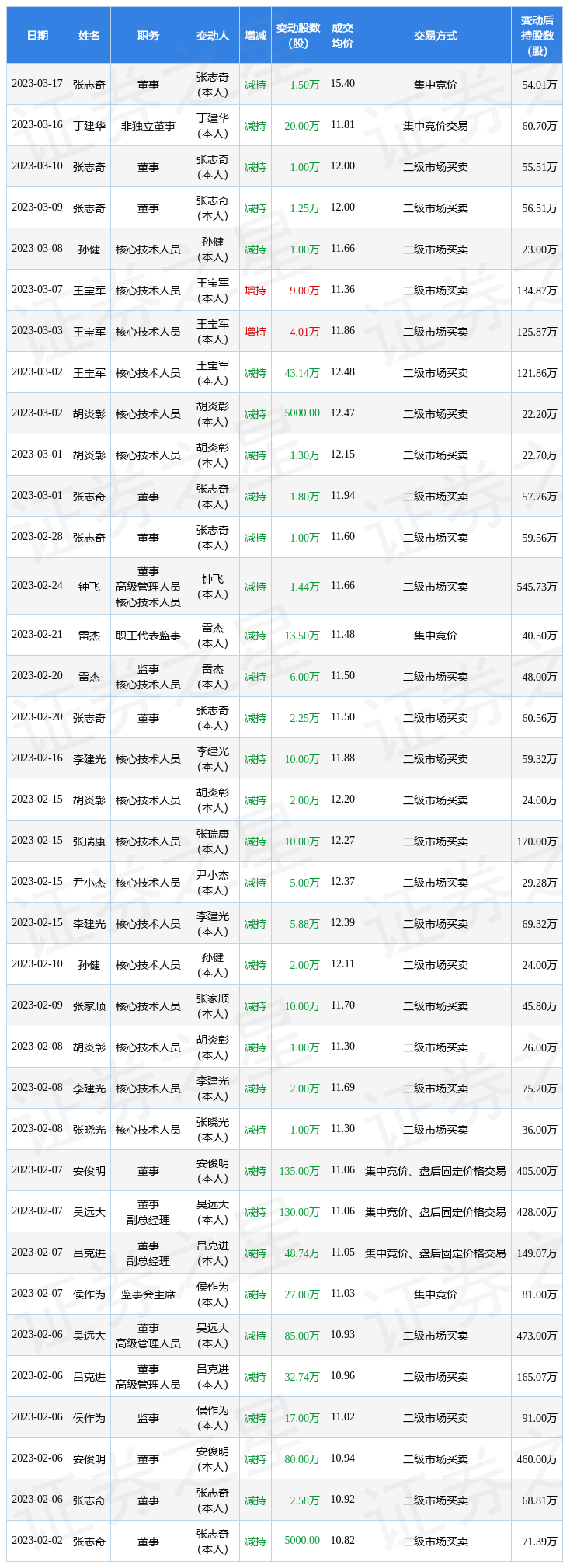Click the 460.00万 holdings cell
Viewport: 563px width, 1568px height.
[x=537, y=1458]
